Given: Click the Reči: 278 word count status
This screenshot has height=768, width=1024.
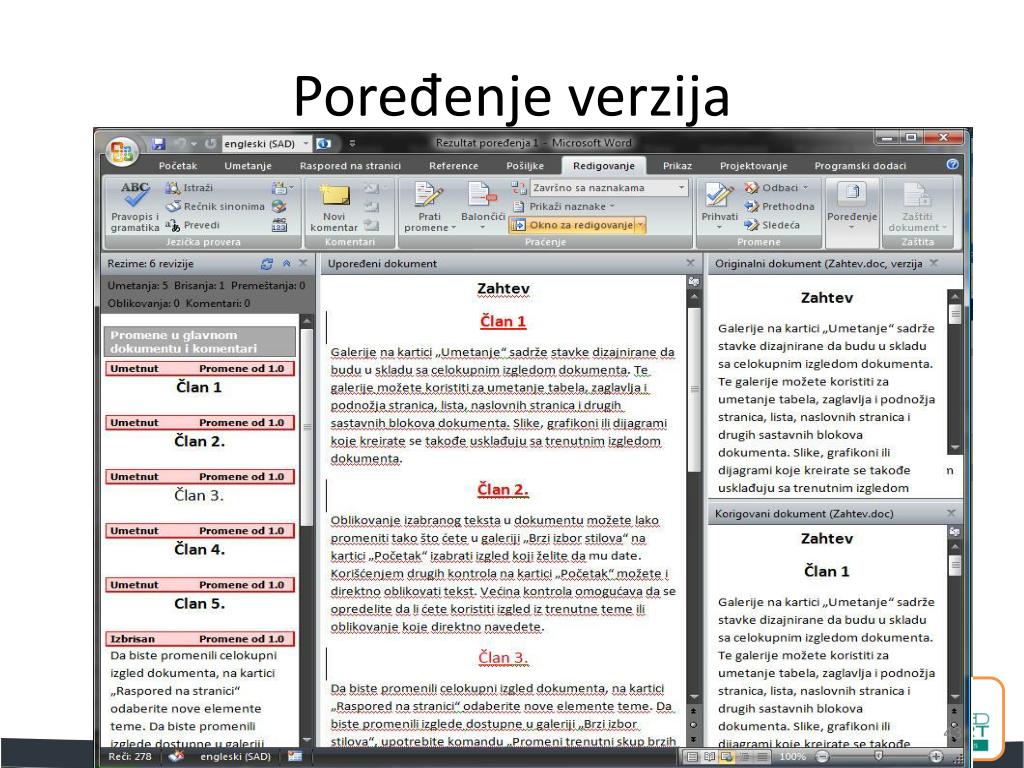Looking at the screenshot, I should point(129,756).
